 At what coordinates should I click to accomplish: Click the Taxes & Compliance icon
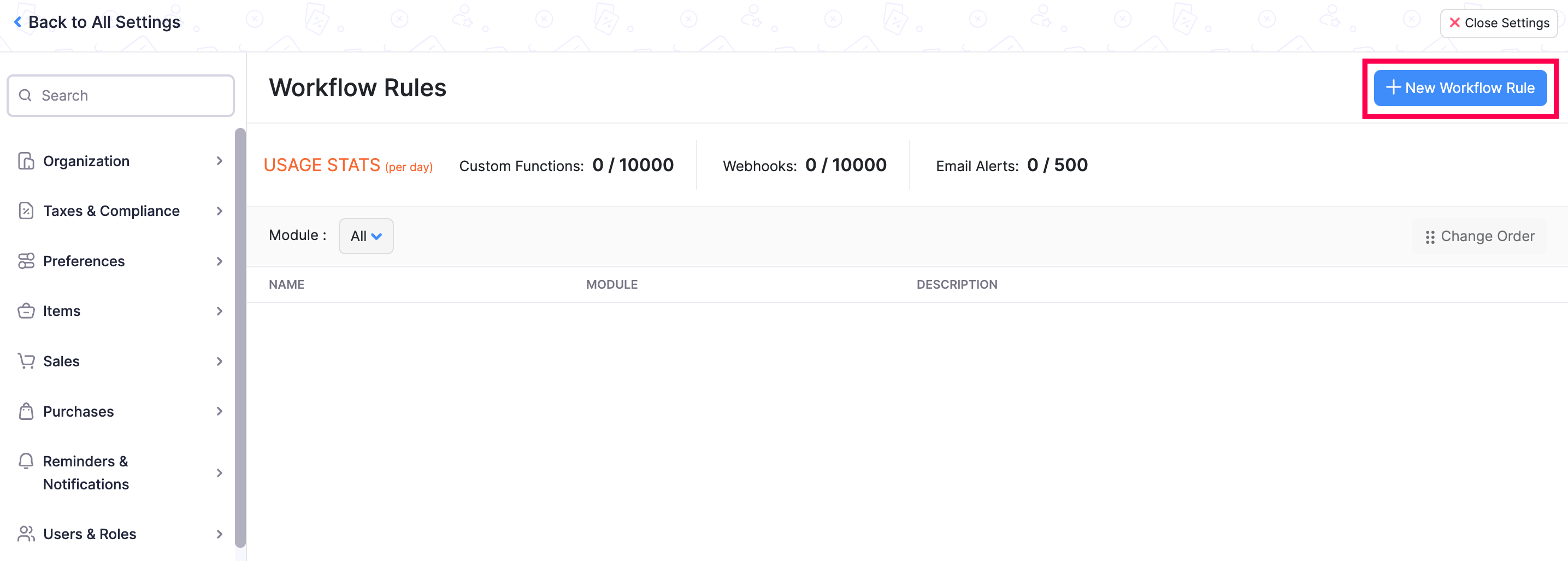click(26, 210)
